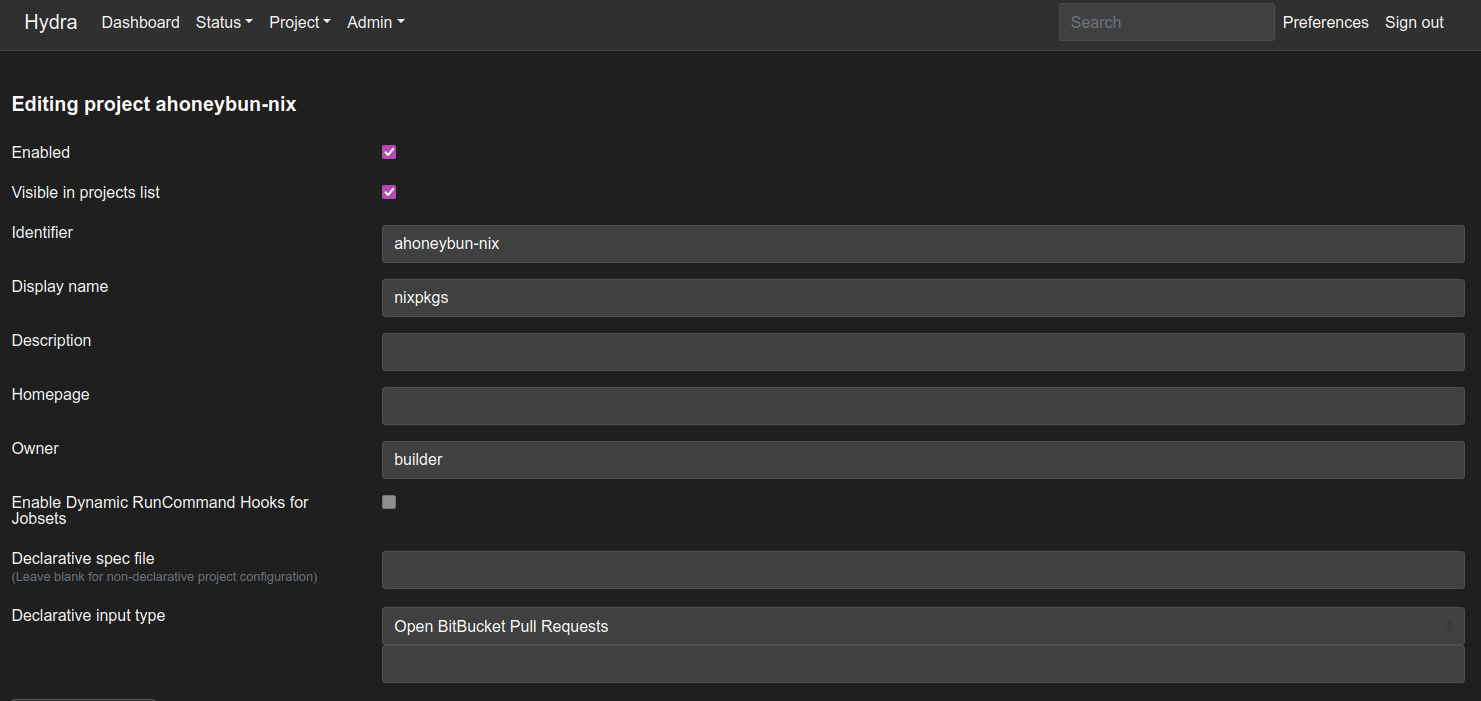Image resolution: width=1481 pixels, height=701 pixels.
Task: Click the Display name field nixpkgs
Action: (923, 298)
